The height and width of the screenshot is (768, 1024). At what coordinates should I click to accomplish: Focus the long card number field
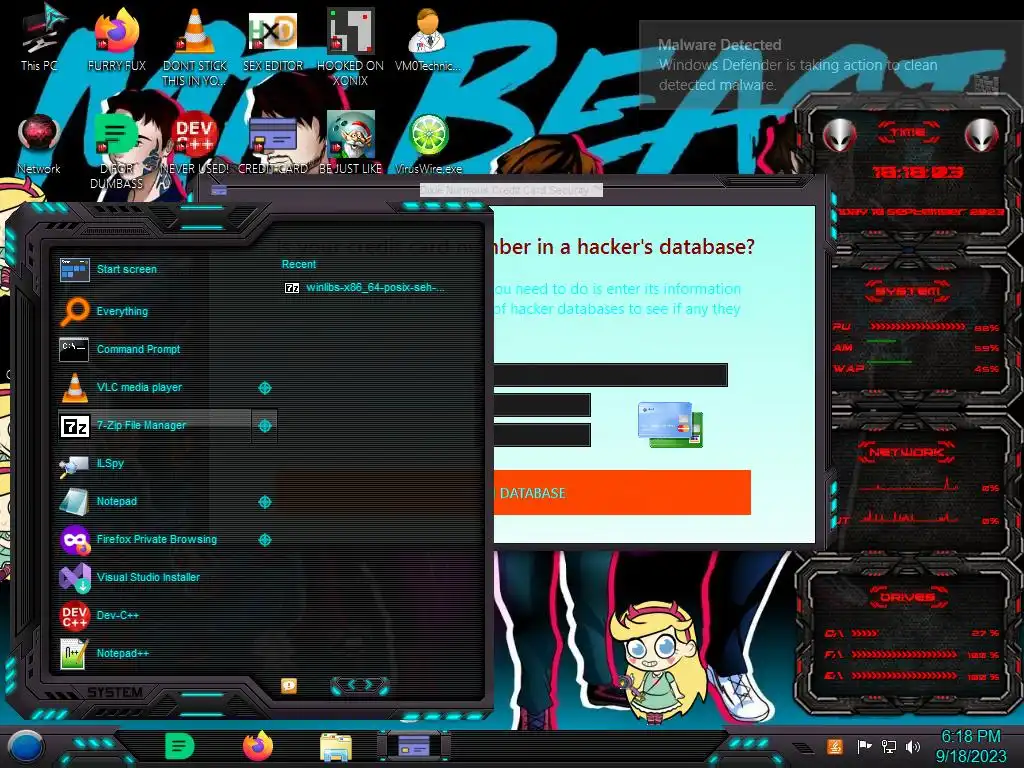click(611, 375)
